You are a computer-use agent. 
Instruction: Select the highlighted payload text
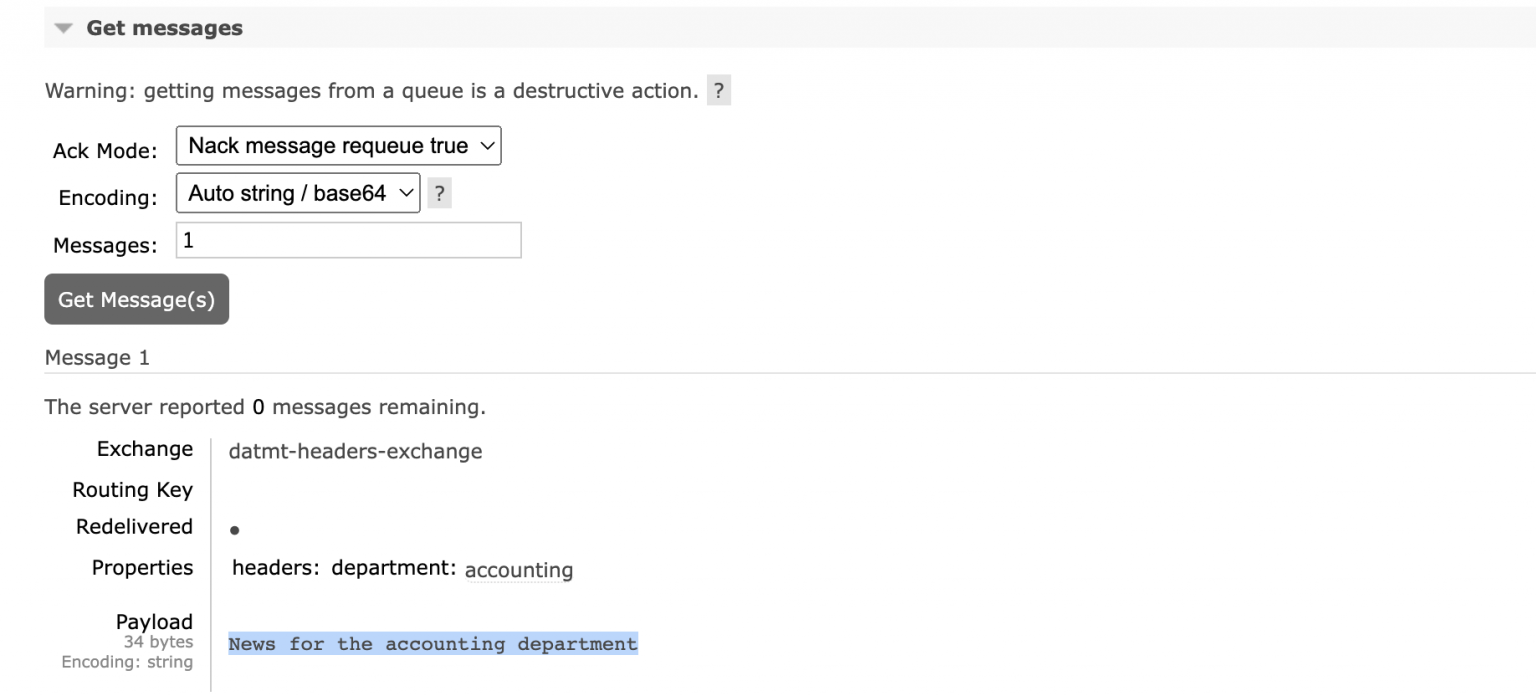pyautogui.click(x=432, y=644)
